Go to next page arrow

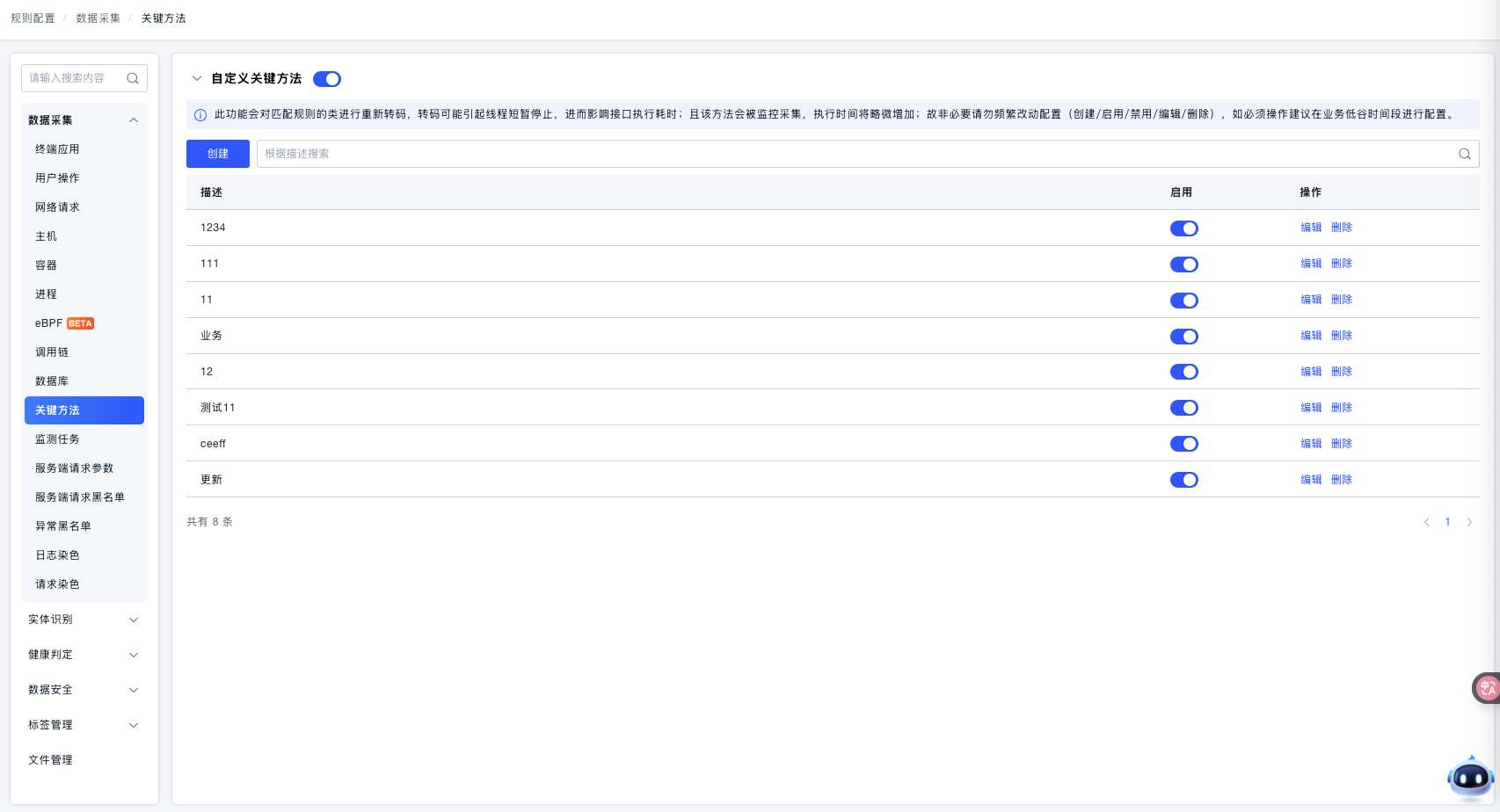[x=1469, y=522]
